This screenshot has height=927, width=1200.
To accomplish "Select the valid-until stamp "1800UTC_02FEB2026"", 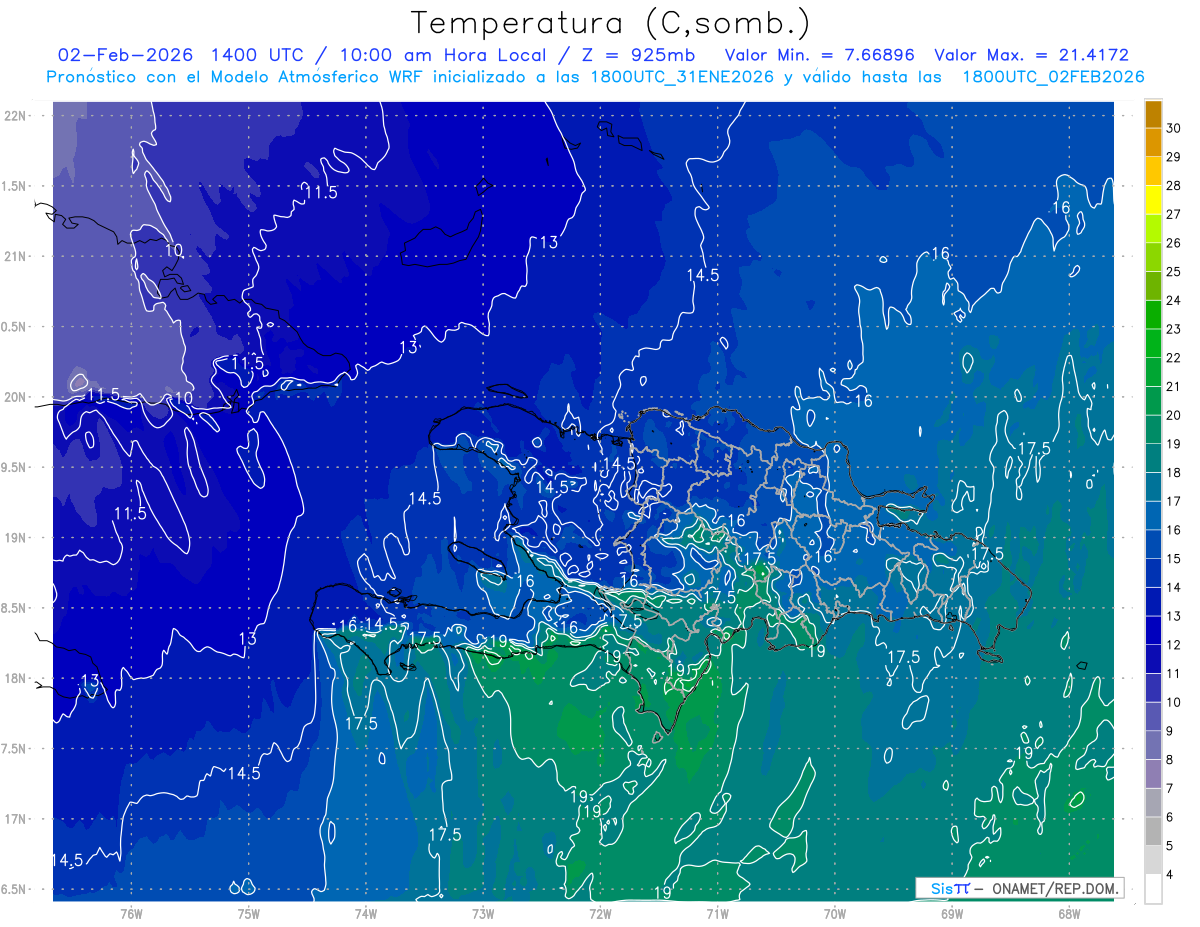I will [1053, 77].
